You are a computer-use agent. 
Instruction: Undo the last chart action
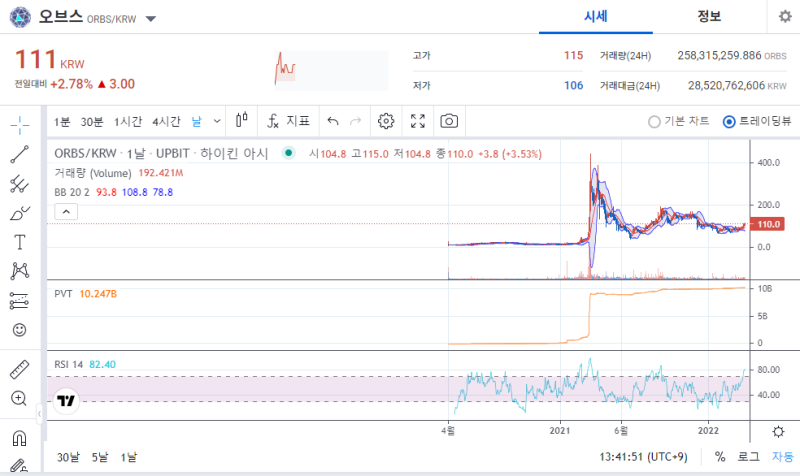coord(333,121)
